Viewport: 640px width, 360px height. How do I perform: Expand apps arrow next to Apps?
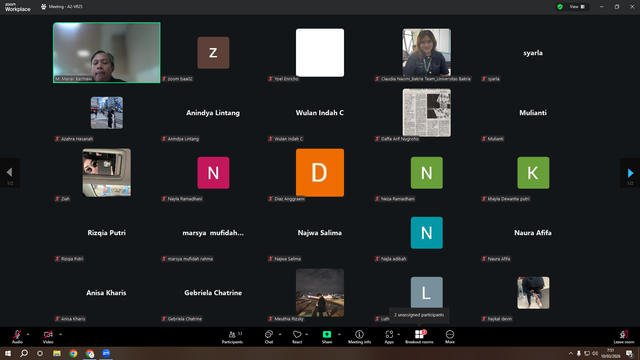click(398, 334)
